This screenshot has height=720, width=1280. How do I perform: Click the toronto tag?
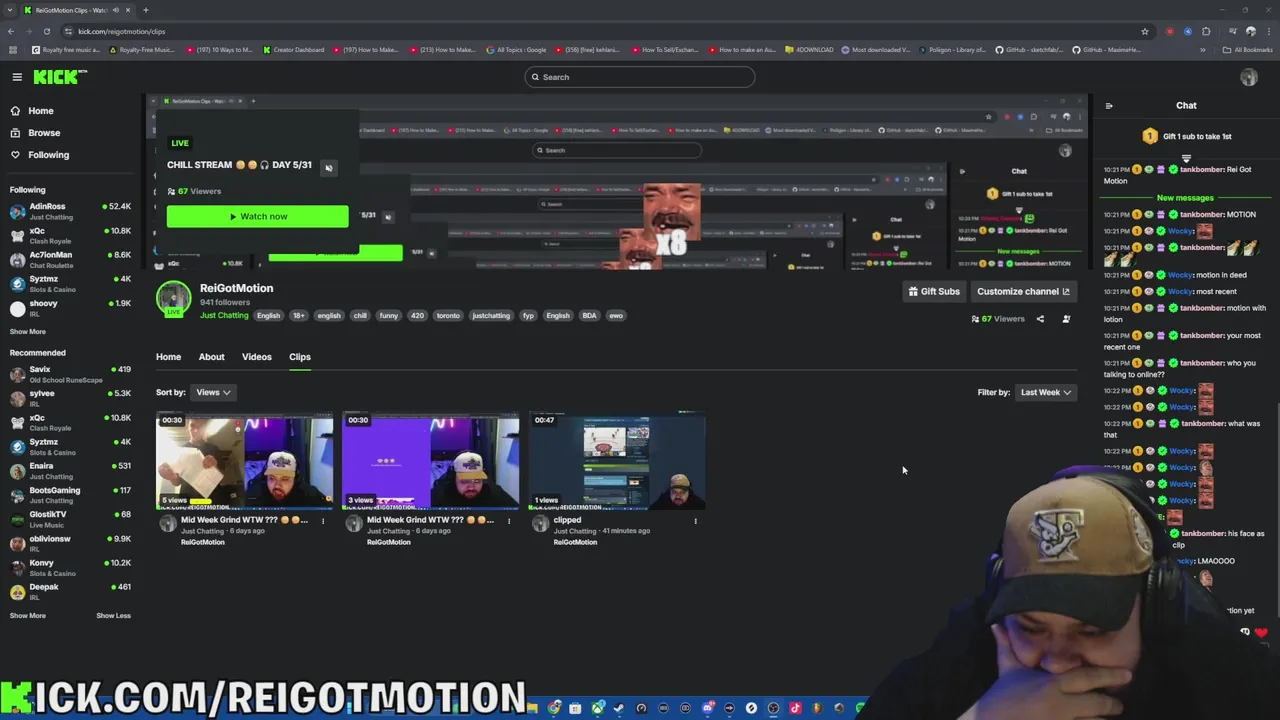(448, 316)
